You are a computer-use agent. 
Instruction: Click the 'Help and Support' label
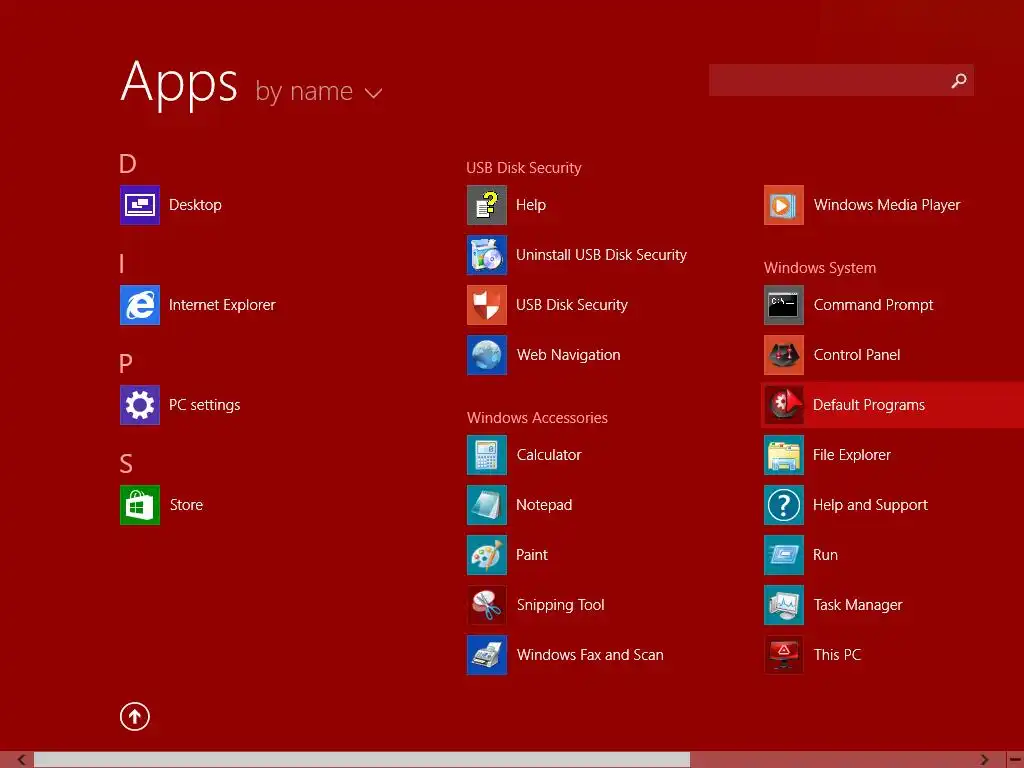point(870,505)
